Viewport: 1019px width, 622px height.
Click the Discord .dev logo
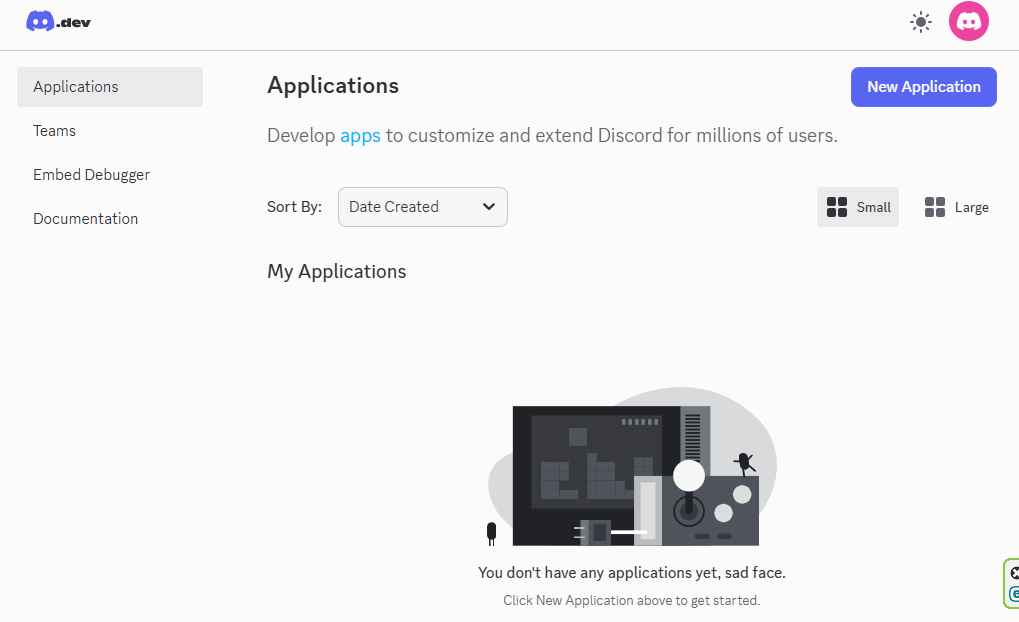59,21
